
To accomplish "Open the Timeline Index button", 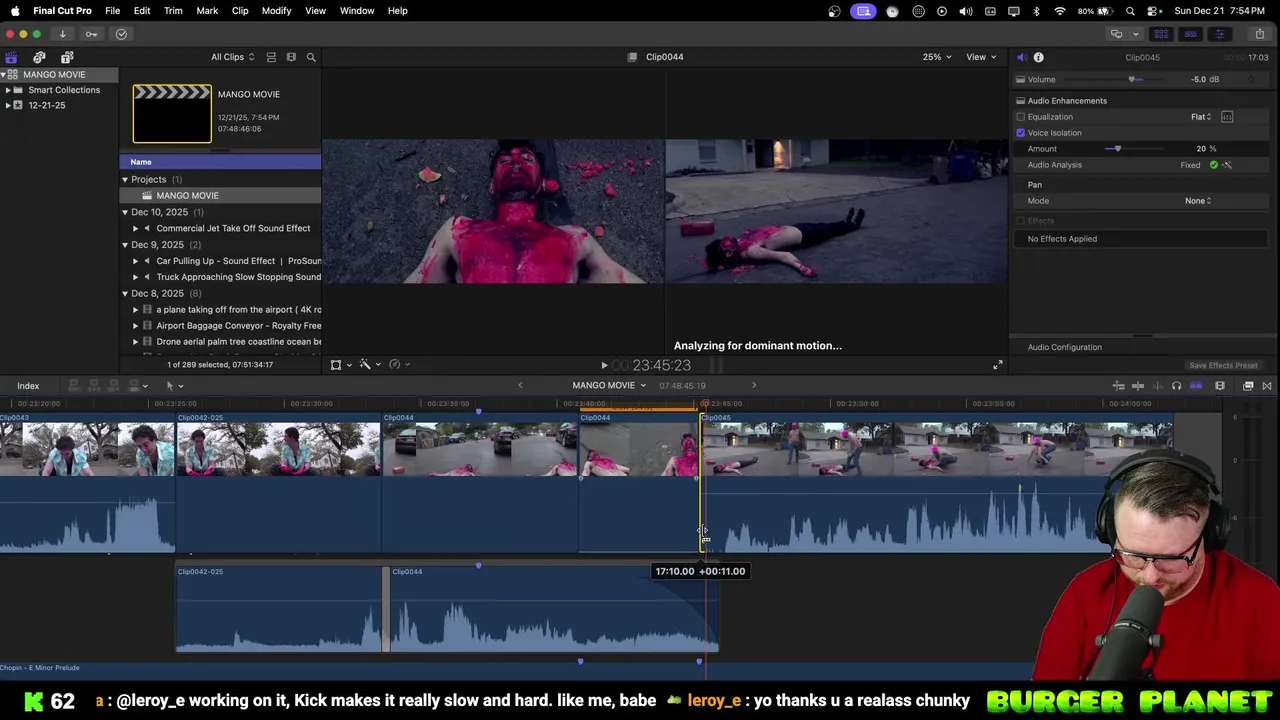I will pos(28,386).
